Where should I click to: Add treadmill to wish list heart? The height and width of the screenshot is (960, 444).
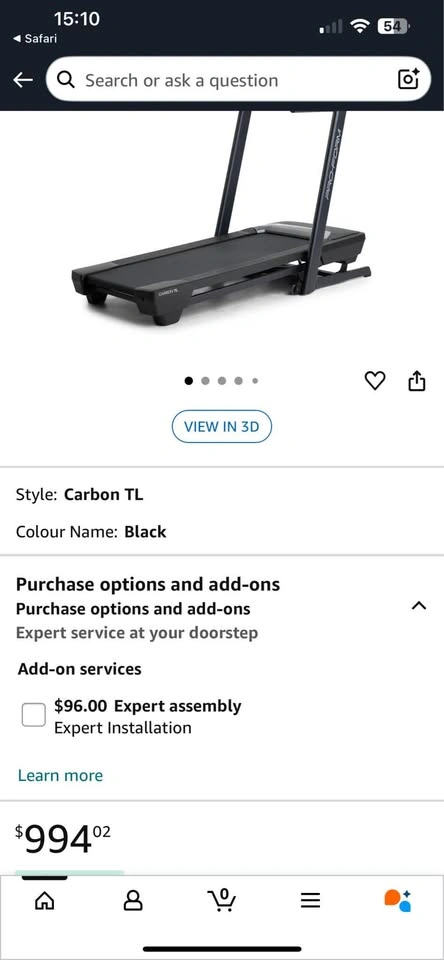(375, 381)
